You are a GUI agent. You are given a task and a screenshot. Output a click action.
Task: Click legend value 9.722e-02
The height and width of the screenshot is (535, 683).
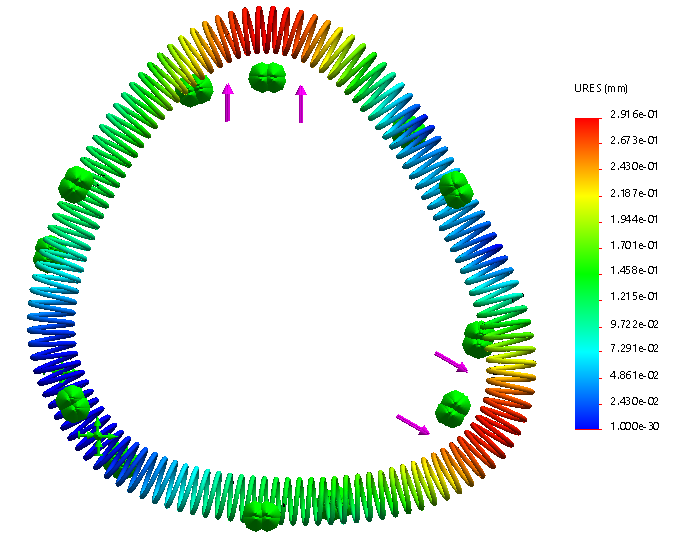click(634, 324)
